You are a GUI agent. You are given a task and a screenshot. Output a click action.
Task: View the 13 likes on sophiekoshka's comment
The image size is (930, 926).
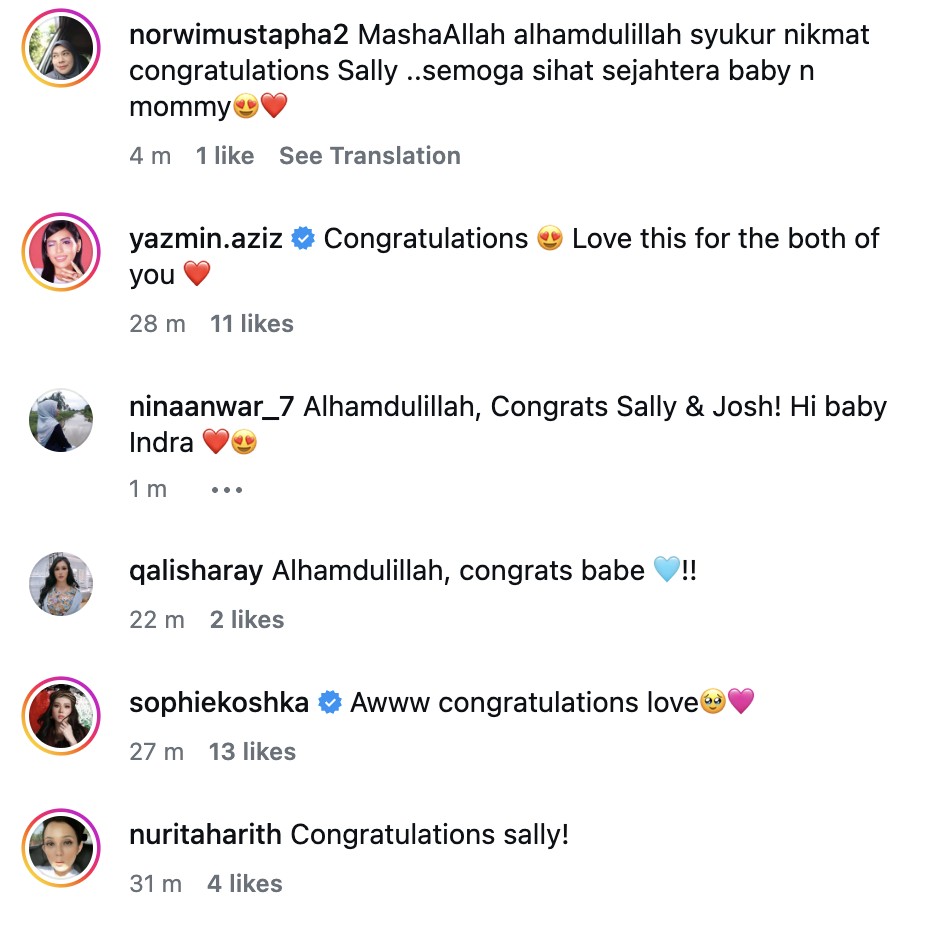point(252,752)
